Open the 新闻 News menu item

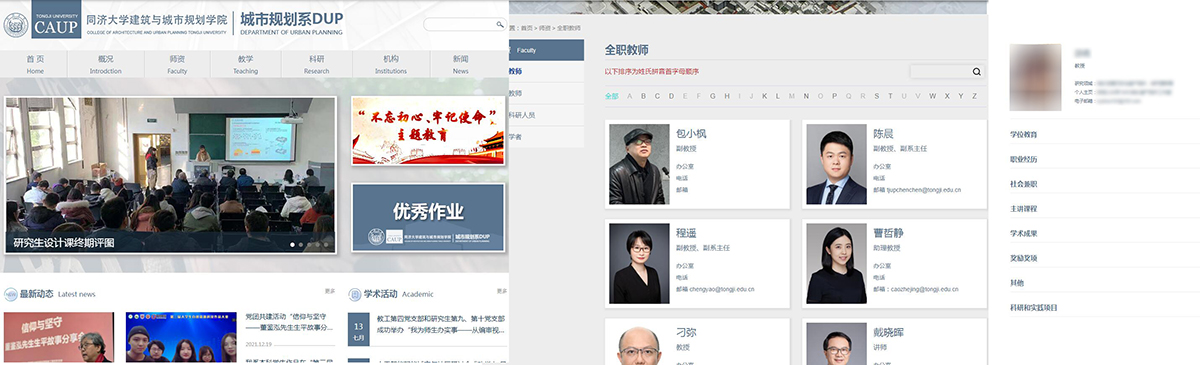460,64
